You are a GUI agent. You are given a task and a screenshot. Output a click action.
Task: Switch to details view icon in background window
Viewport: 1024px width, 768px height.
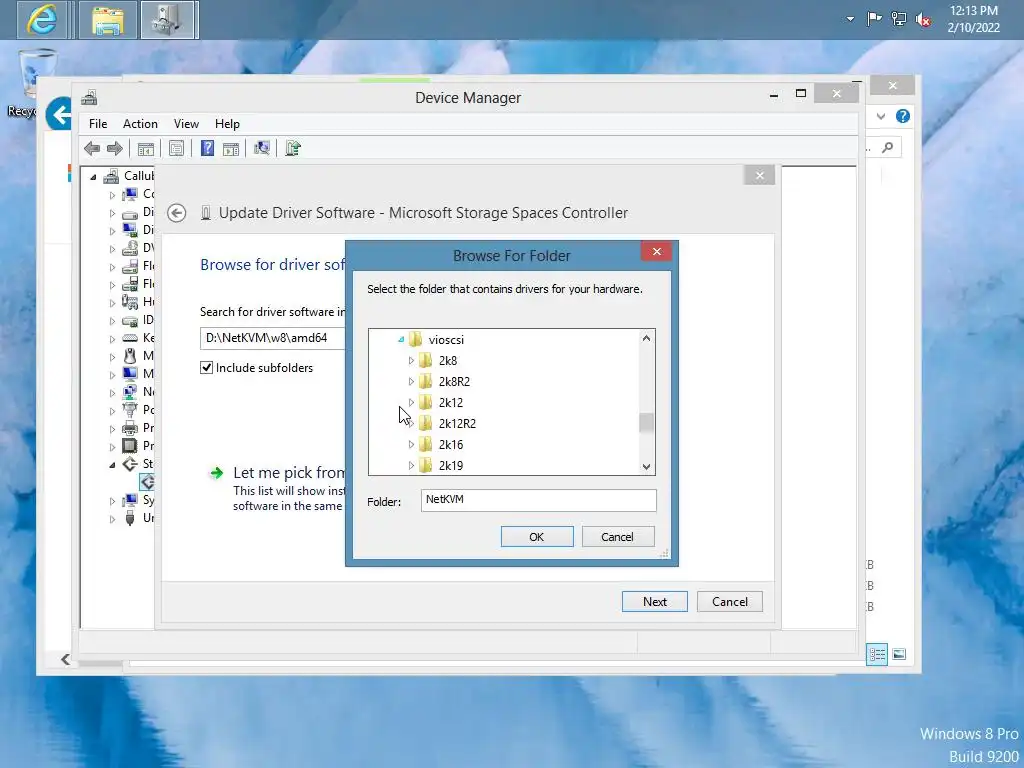(876, 654)
